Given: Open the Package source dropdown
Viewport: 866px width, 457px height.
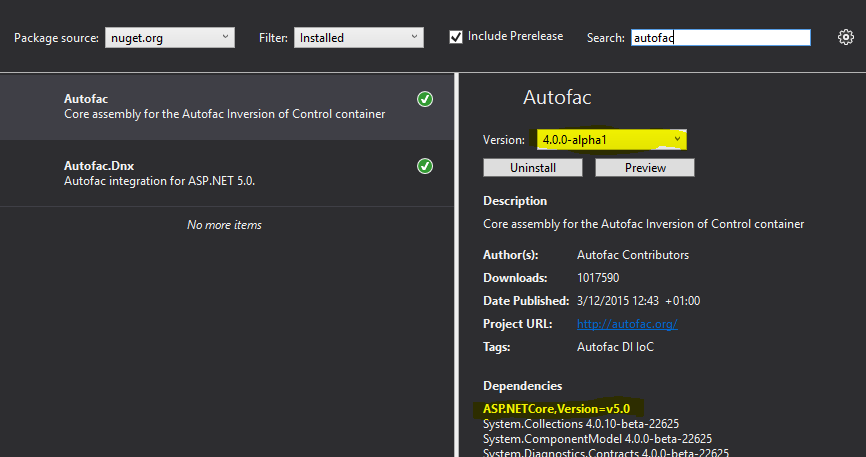Looking at the screenshot, I should [170, 38].
